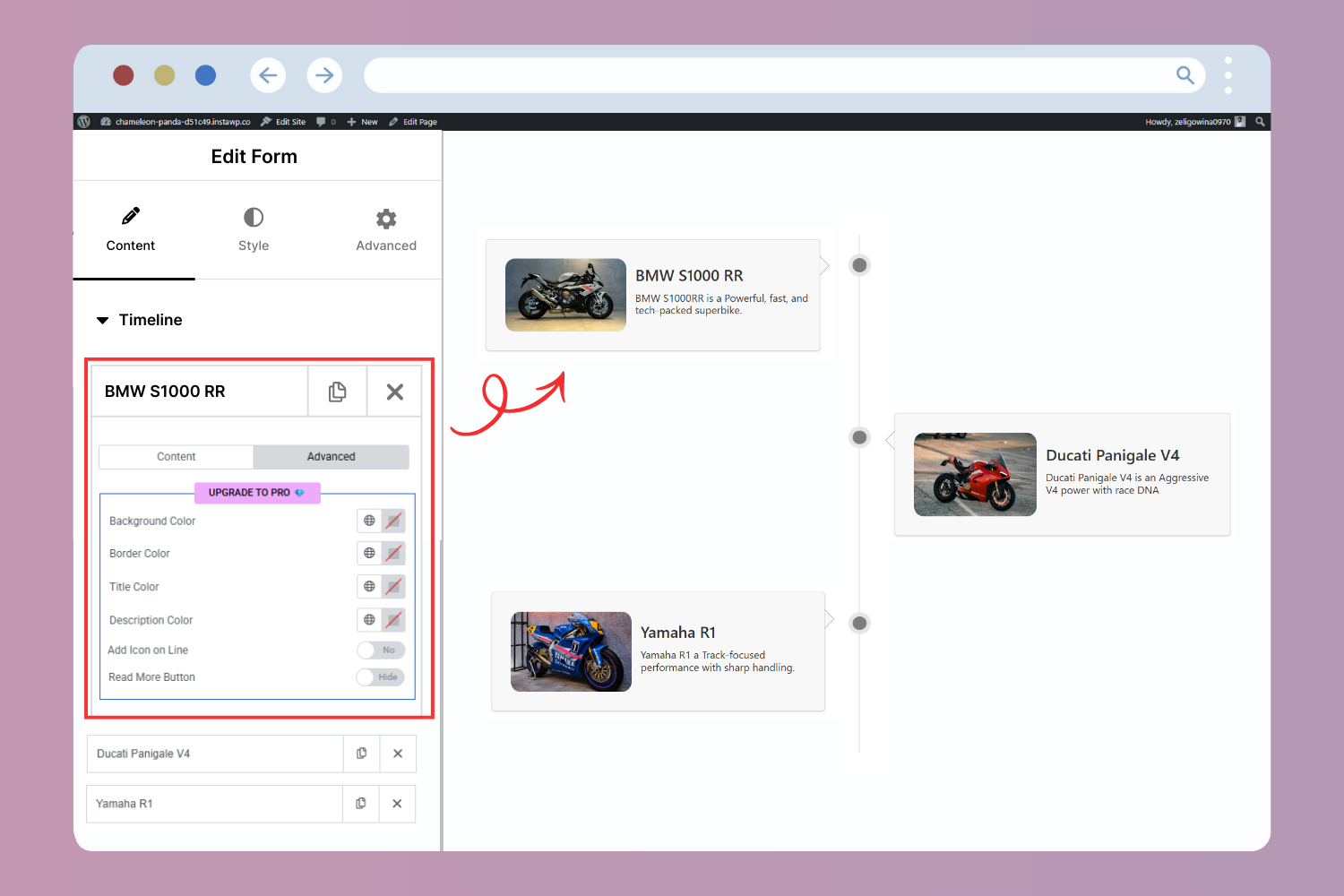Click the Yamaha R1 timeline dot

coord(859,623)
